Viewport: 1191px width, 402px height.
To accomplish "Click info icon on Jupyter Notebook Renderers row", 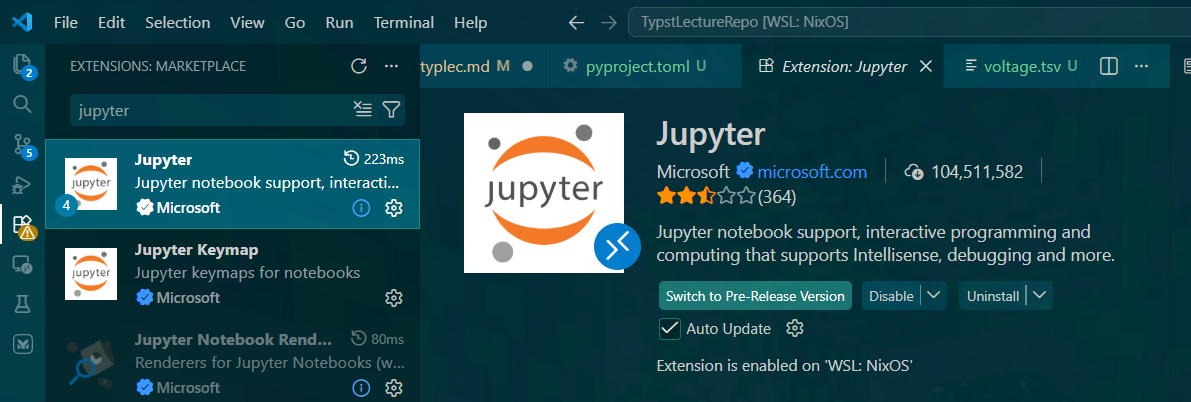I will 362,388.
